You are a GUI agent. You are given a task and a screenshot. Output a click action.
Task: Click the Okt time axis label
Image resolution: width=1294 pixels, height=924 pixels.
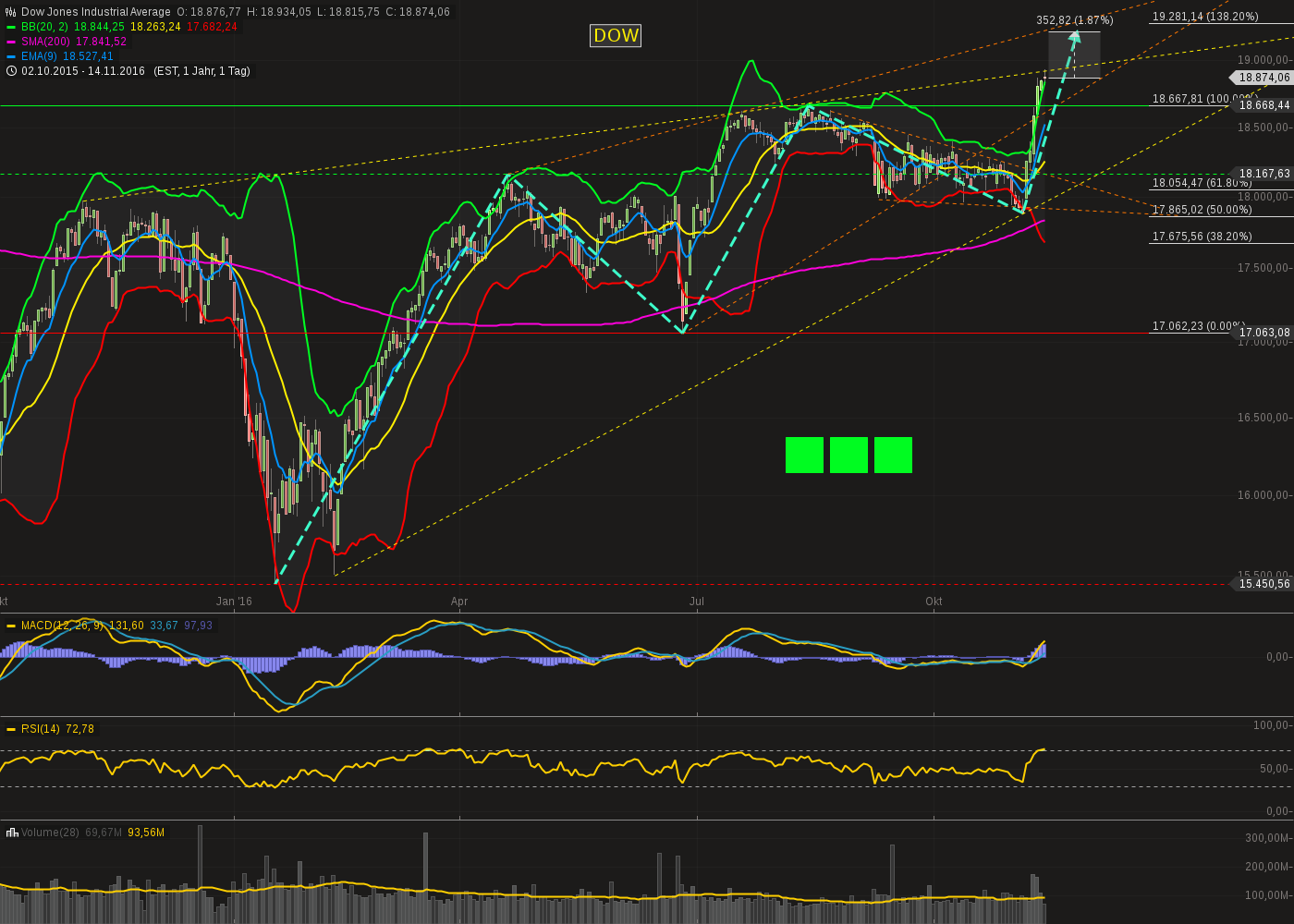tap(934, 602)
